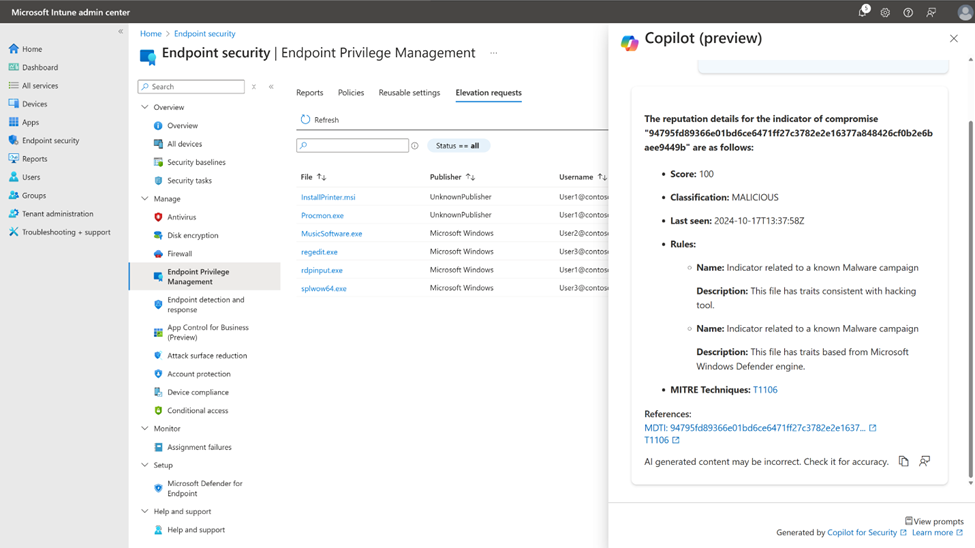Give feedback on Copilot response
Screen dimensions: 975x548
[925, 461]
